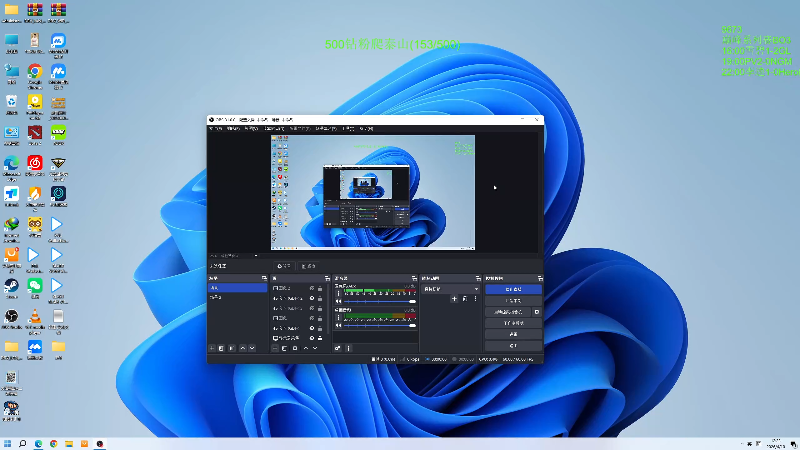Screen dimensions: 800x450
Task: Open the Windows Start menu
Action: 7,444
